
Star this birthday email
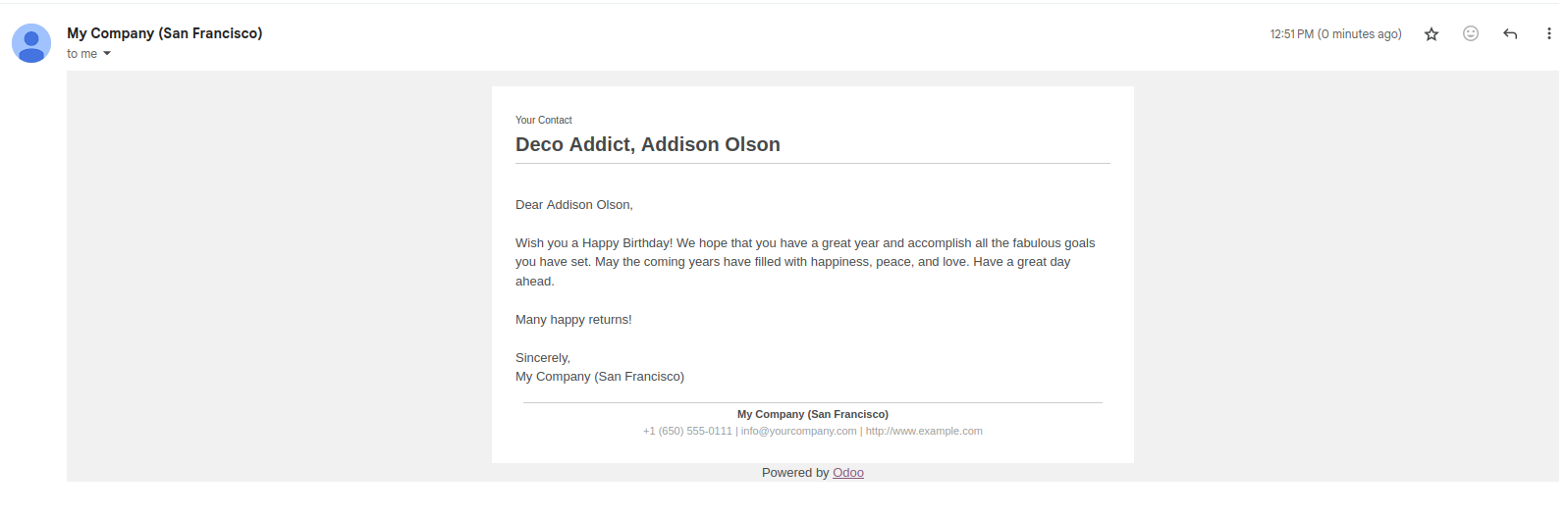click(1432, 34)
